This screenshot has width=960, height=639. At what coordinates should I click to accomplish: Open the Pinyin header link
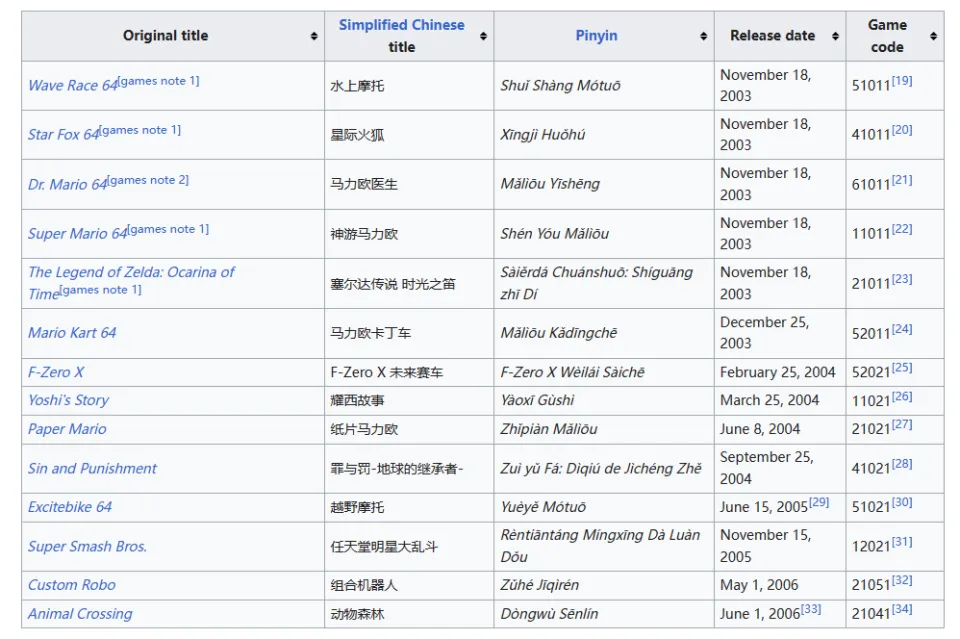pos(596,36)
